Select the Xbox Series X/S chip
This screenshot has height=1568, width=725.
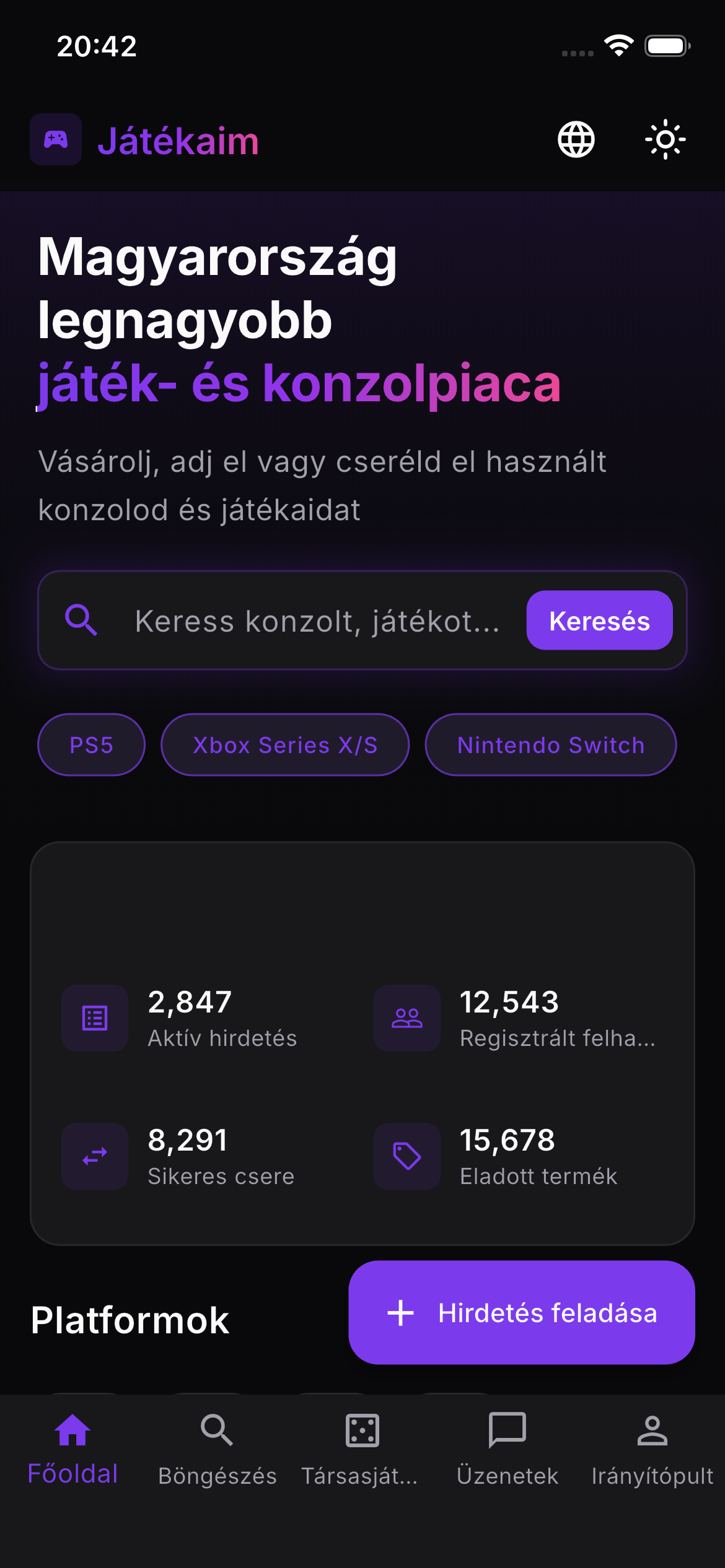[x=285, y=745]
